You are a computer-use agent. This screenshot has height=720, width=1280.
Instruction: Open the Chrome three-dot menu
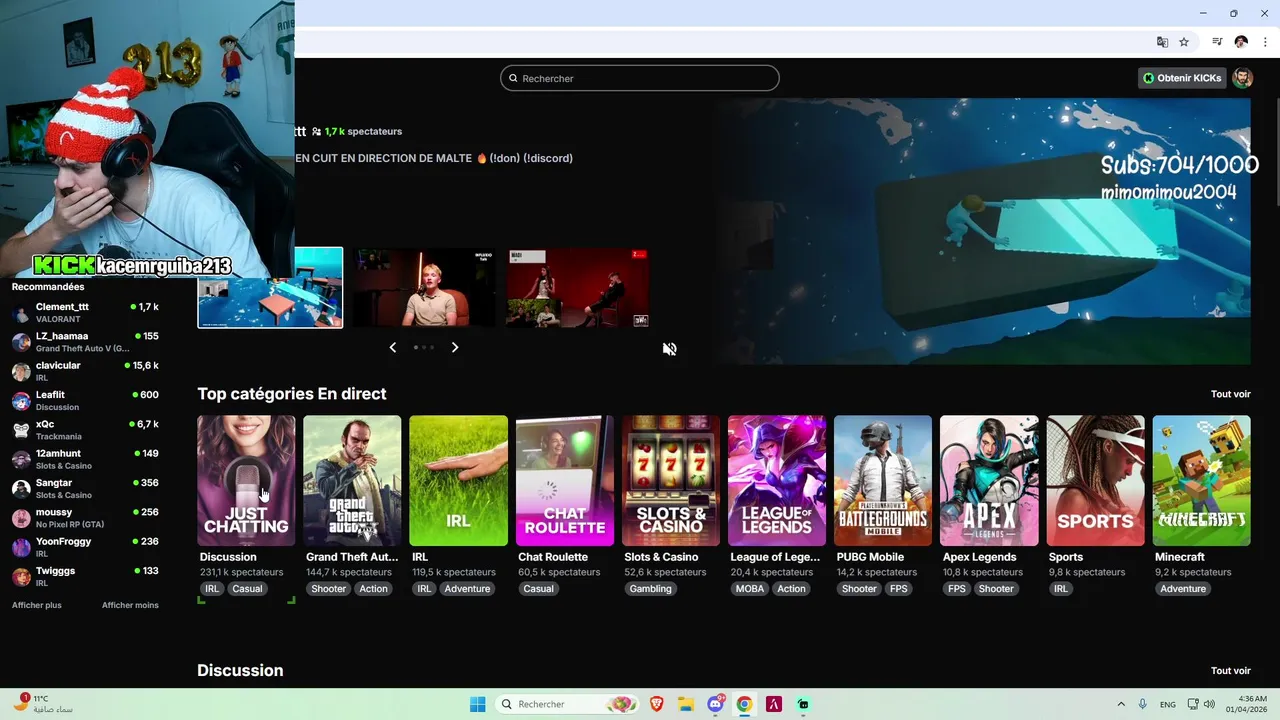[x=1265, y=42]
